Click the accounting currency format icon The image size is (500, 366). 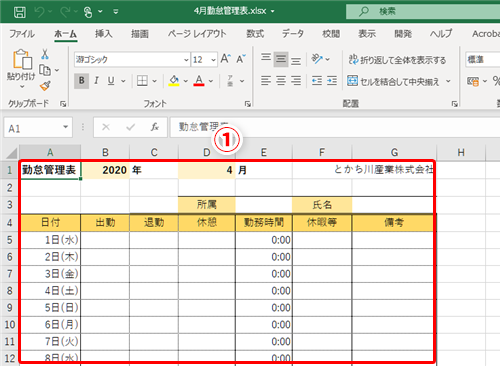coord(473,81)
